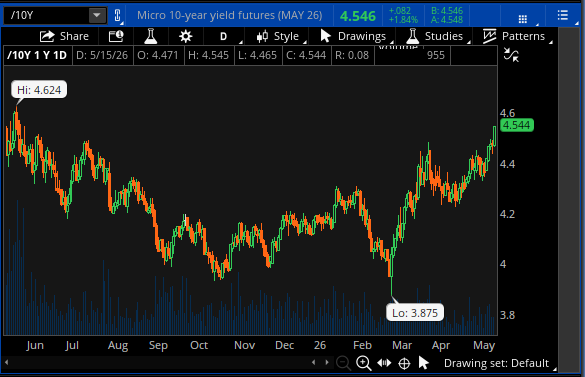Click the 4.2 price axis label
Screen dimensions: 585x377
[507, 214]
